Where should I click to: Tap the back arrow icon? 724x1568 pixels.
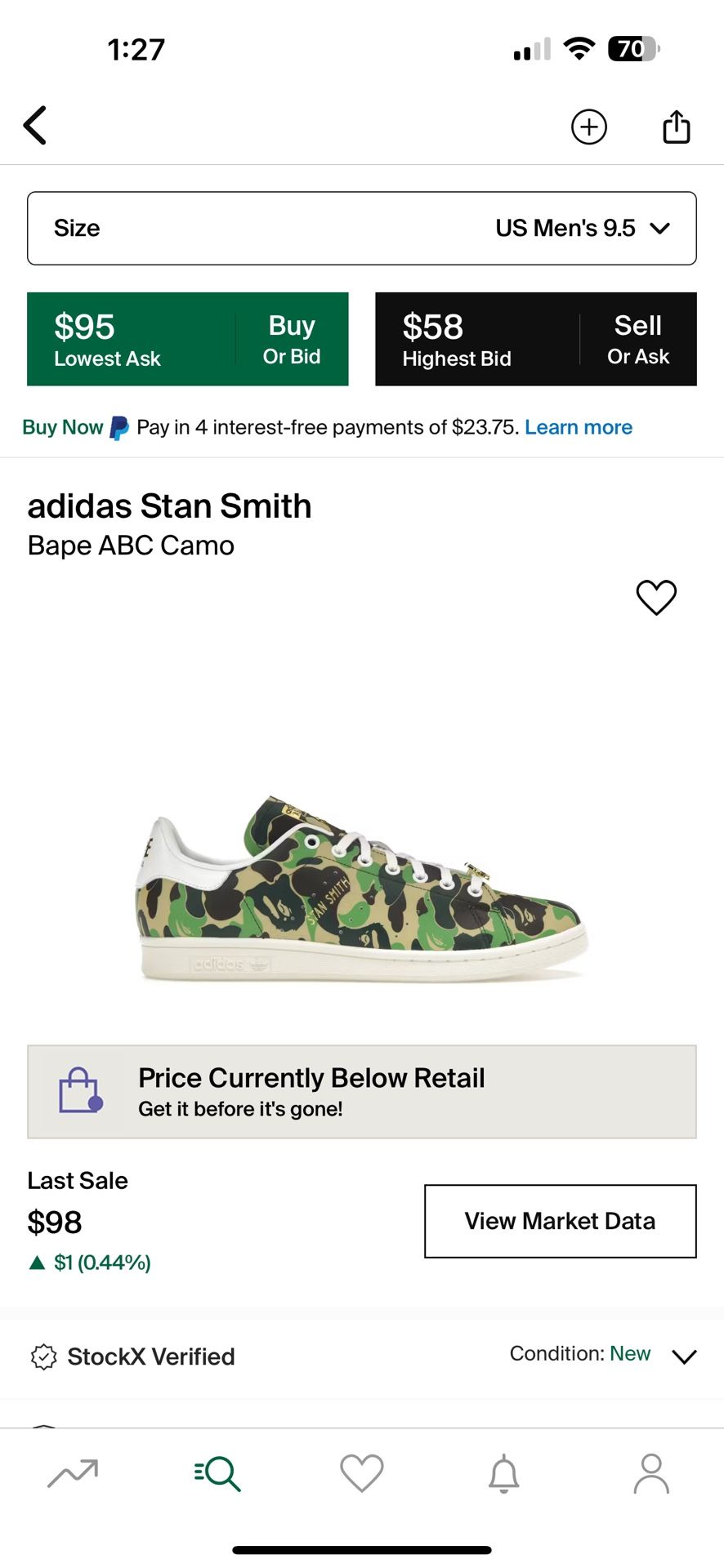pos(35,126)
